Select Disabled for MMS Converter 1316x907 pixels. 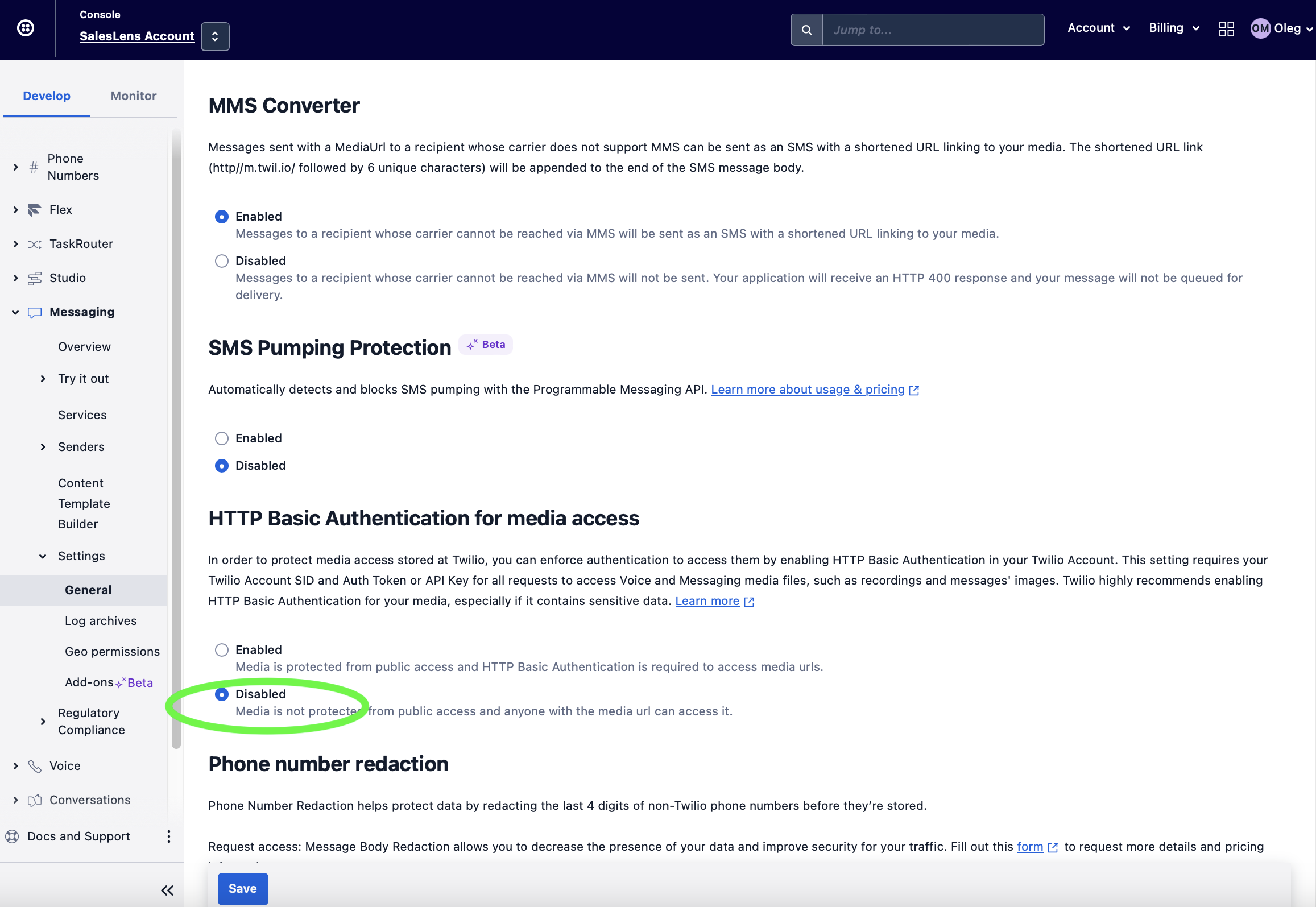222,261
